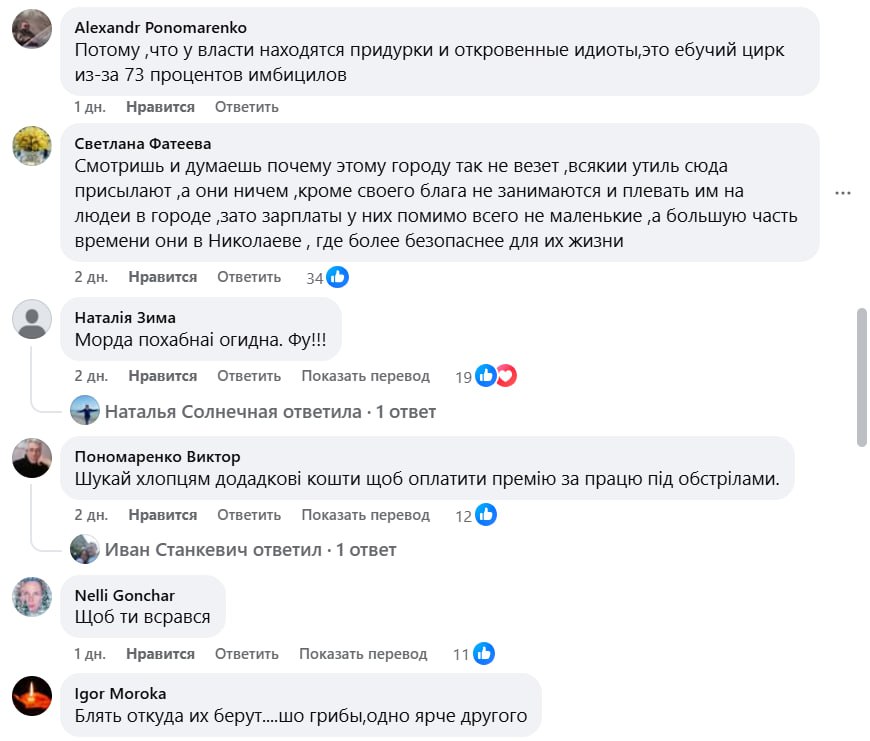Click the like icon with 11 reactions

click(x=484, y=654)
